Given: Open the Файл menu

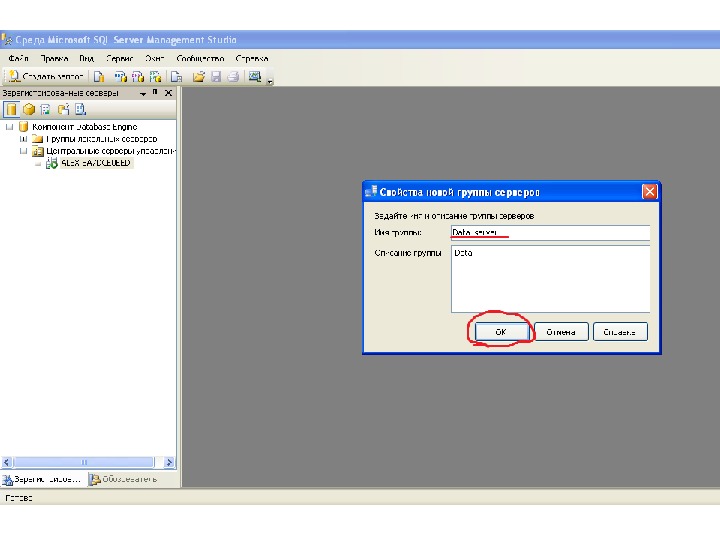Looking at the screenshot, I should (18, 58).
